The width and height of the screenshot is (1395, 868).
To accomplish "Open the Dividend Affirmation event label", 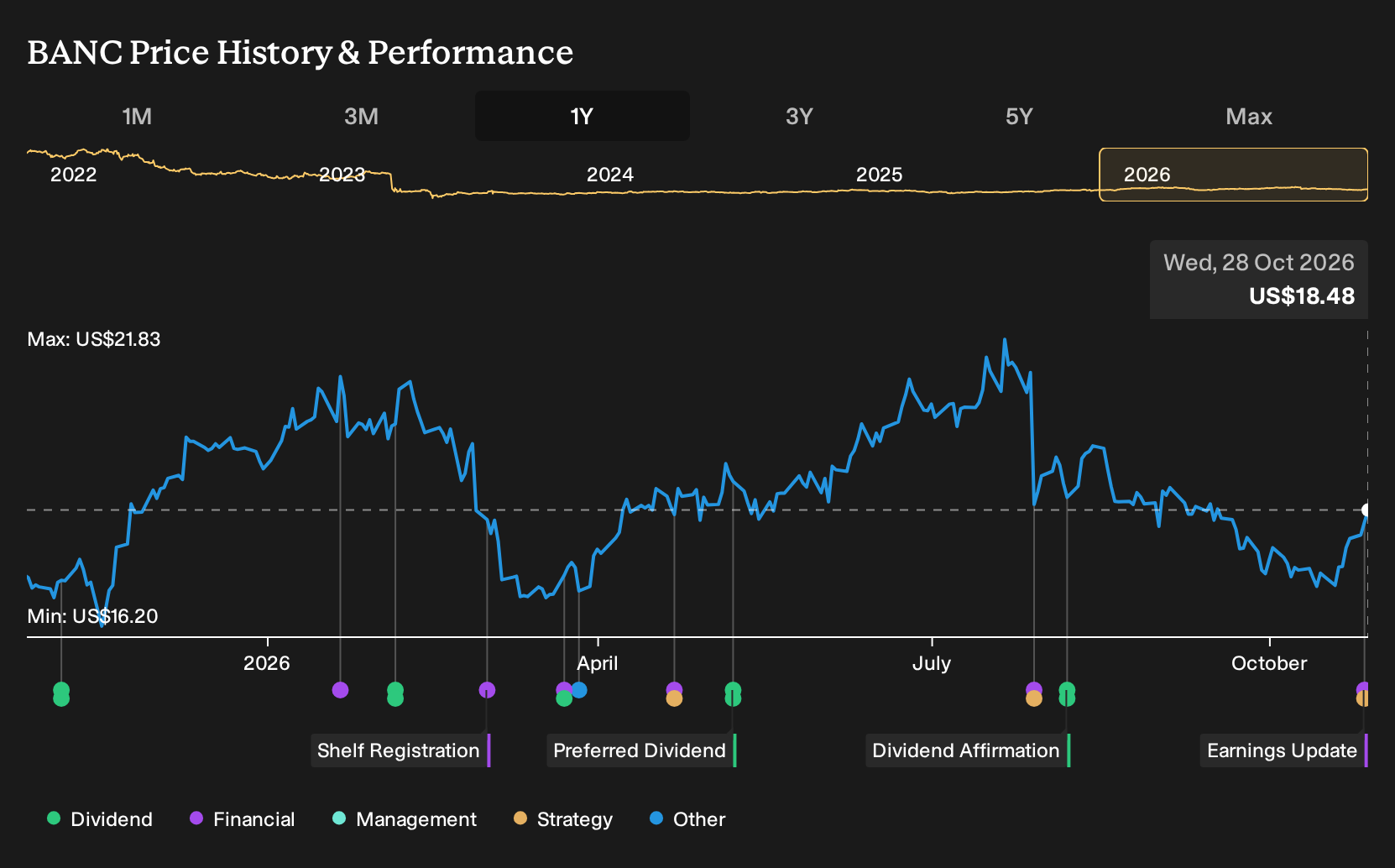I will pos(968,750).
